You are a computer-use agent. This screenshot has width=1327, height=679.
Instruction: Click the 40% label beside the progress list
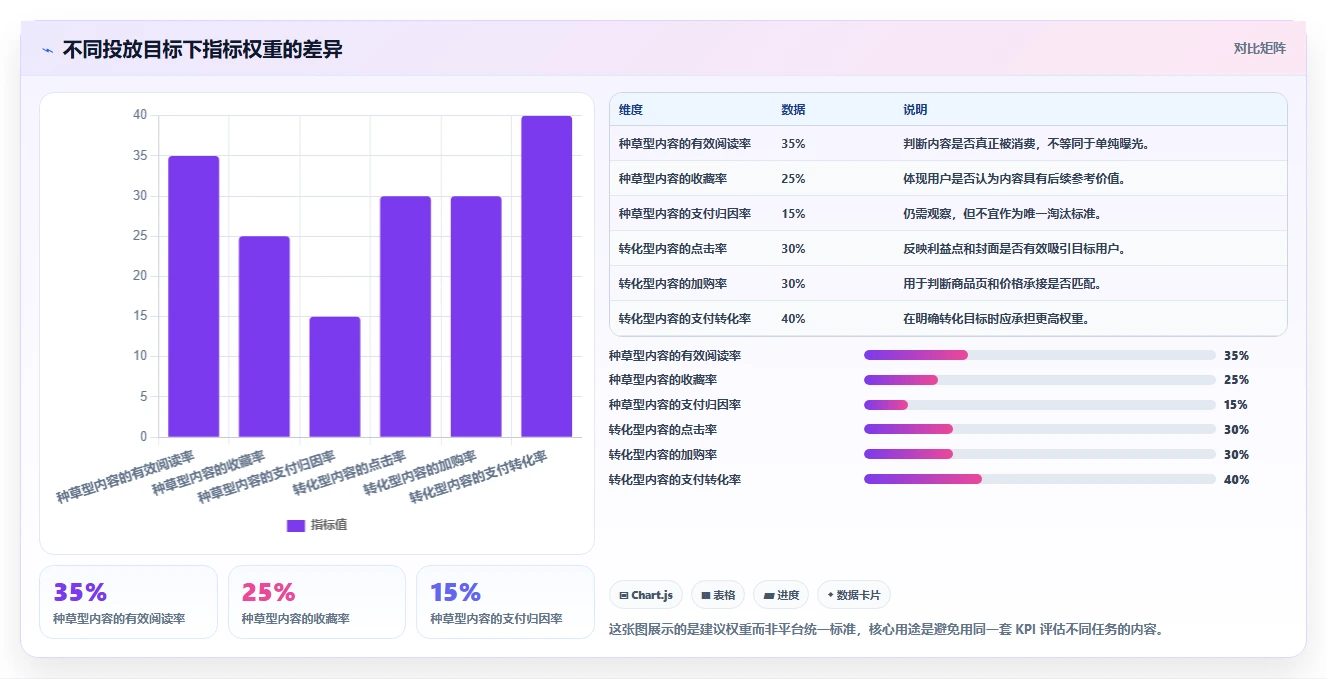[x=1236, y=480]
